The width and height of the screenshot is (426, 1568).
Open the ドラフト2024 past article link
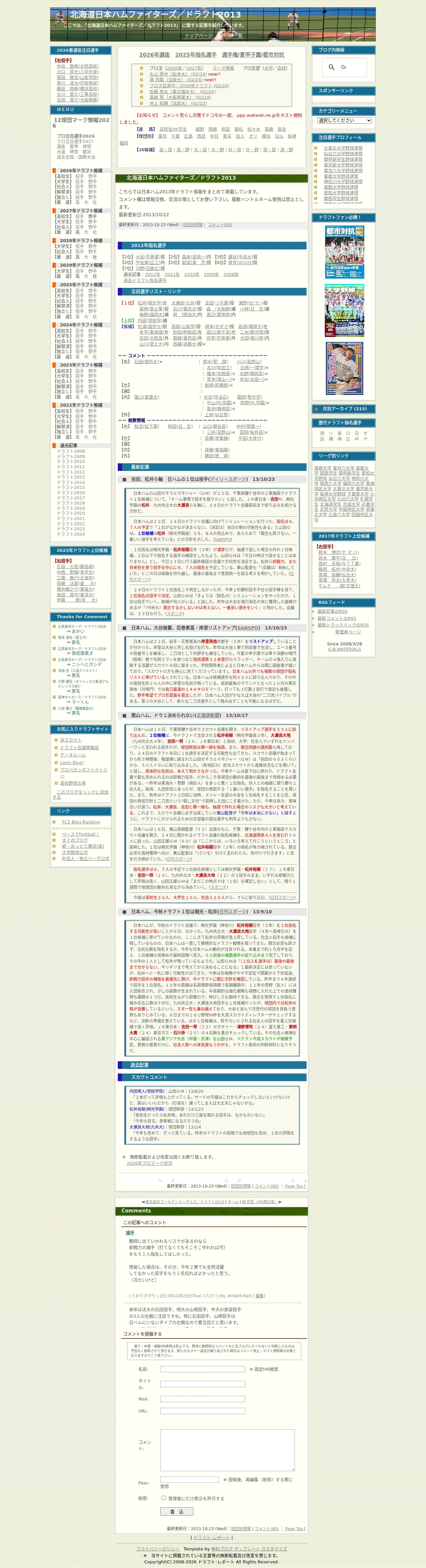(x=71, y=534)
